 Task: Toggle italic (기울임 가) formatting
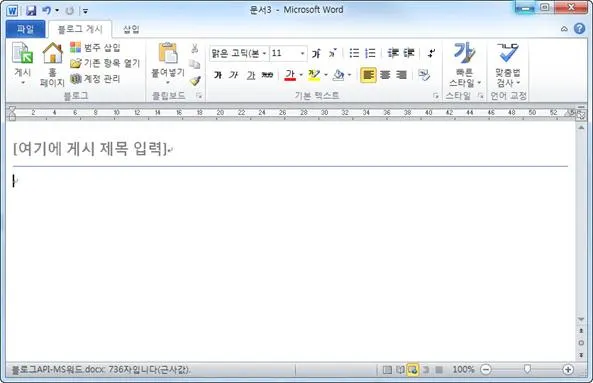[233, 75]
